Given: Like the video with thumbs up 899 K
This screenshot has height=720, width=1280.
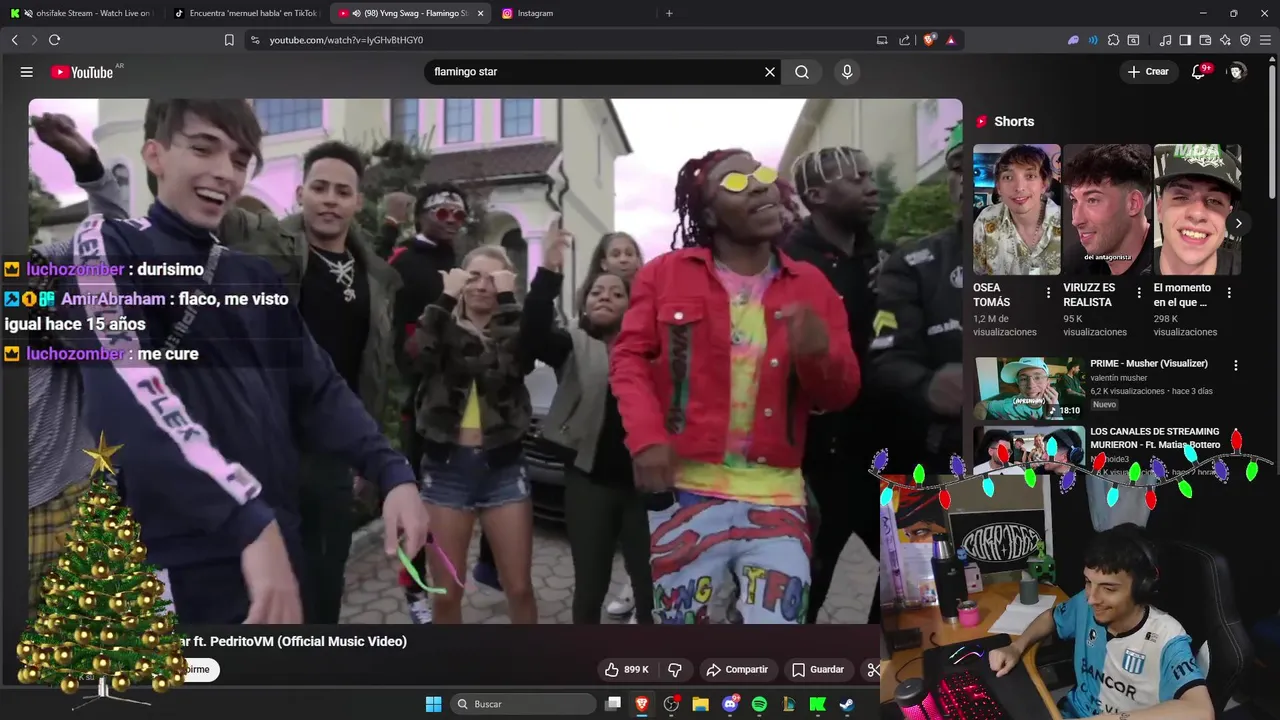Looking at the screenshot, I should (627, 669).
